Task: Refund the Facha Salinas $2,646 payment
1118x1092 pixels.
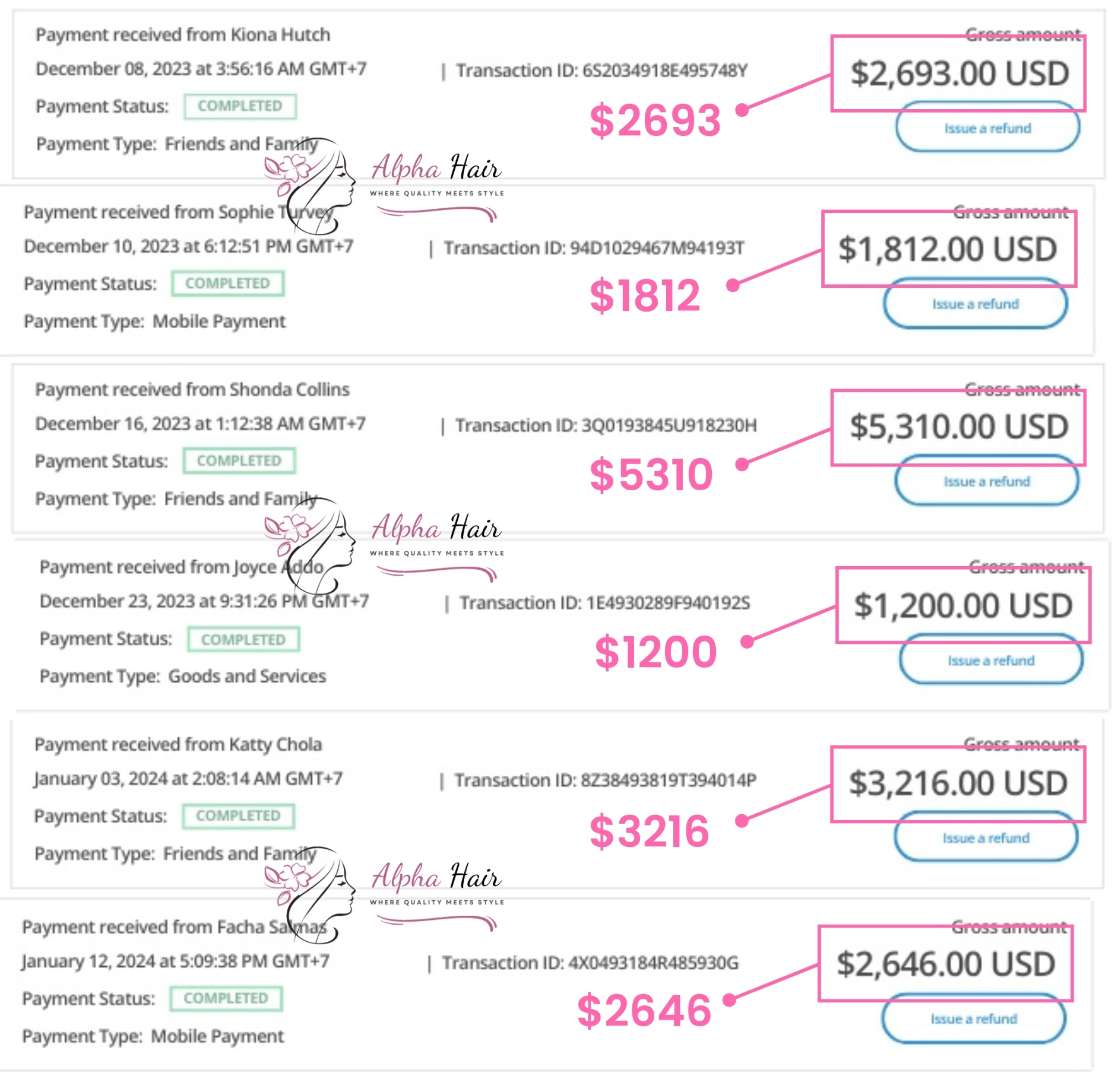Action: pyautogui.click(x=974, y=1019)
